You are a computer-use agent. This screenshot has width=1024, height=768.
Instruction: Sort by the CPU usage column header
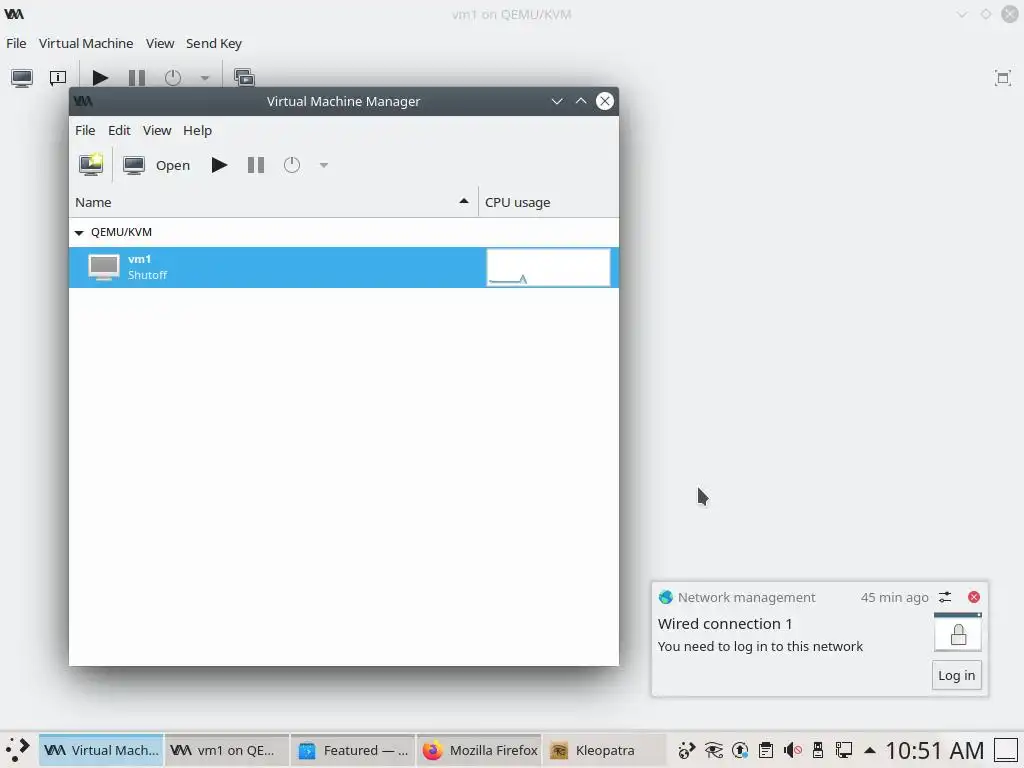pyautogui.click(x=549, y=202)
